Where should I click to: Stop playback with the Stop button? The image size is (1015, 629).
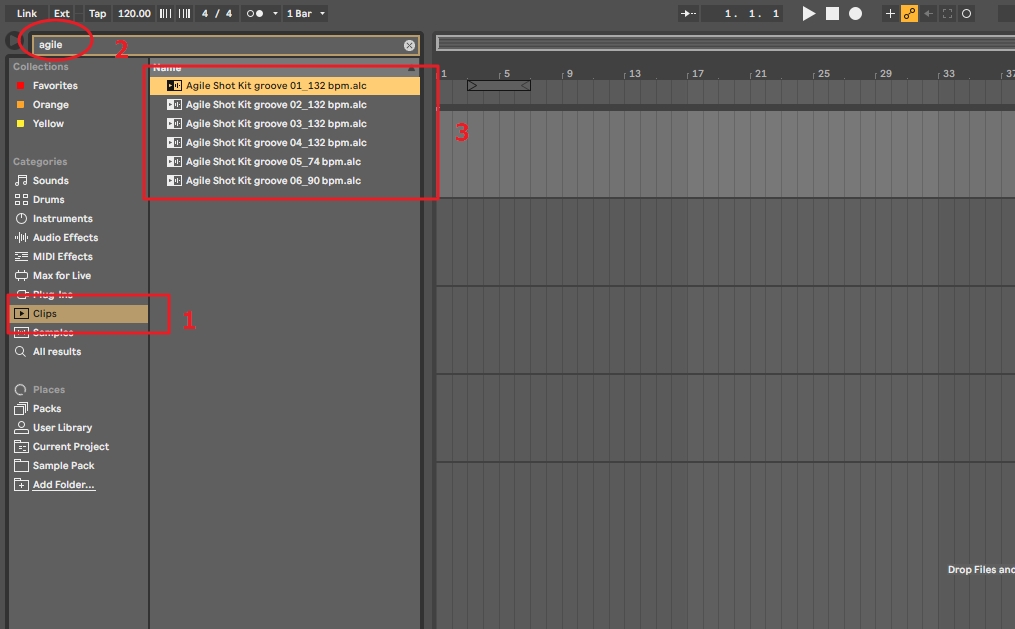pyautogui.click(x=832, y=13)
